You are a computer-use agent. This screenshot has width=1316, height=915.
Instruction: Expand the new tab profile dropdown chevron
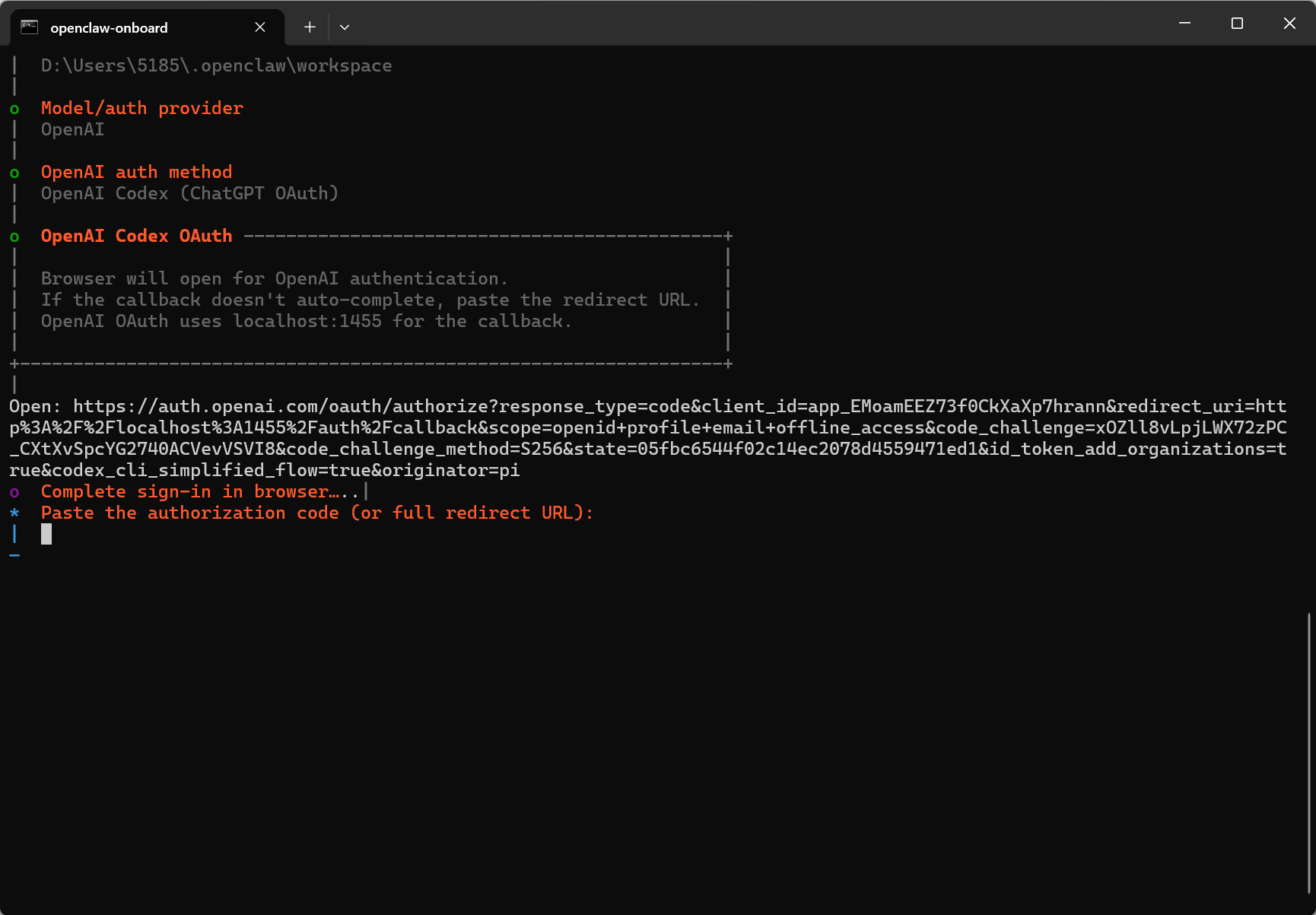tap(345, 27)
